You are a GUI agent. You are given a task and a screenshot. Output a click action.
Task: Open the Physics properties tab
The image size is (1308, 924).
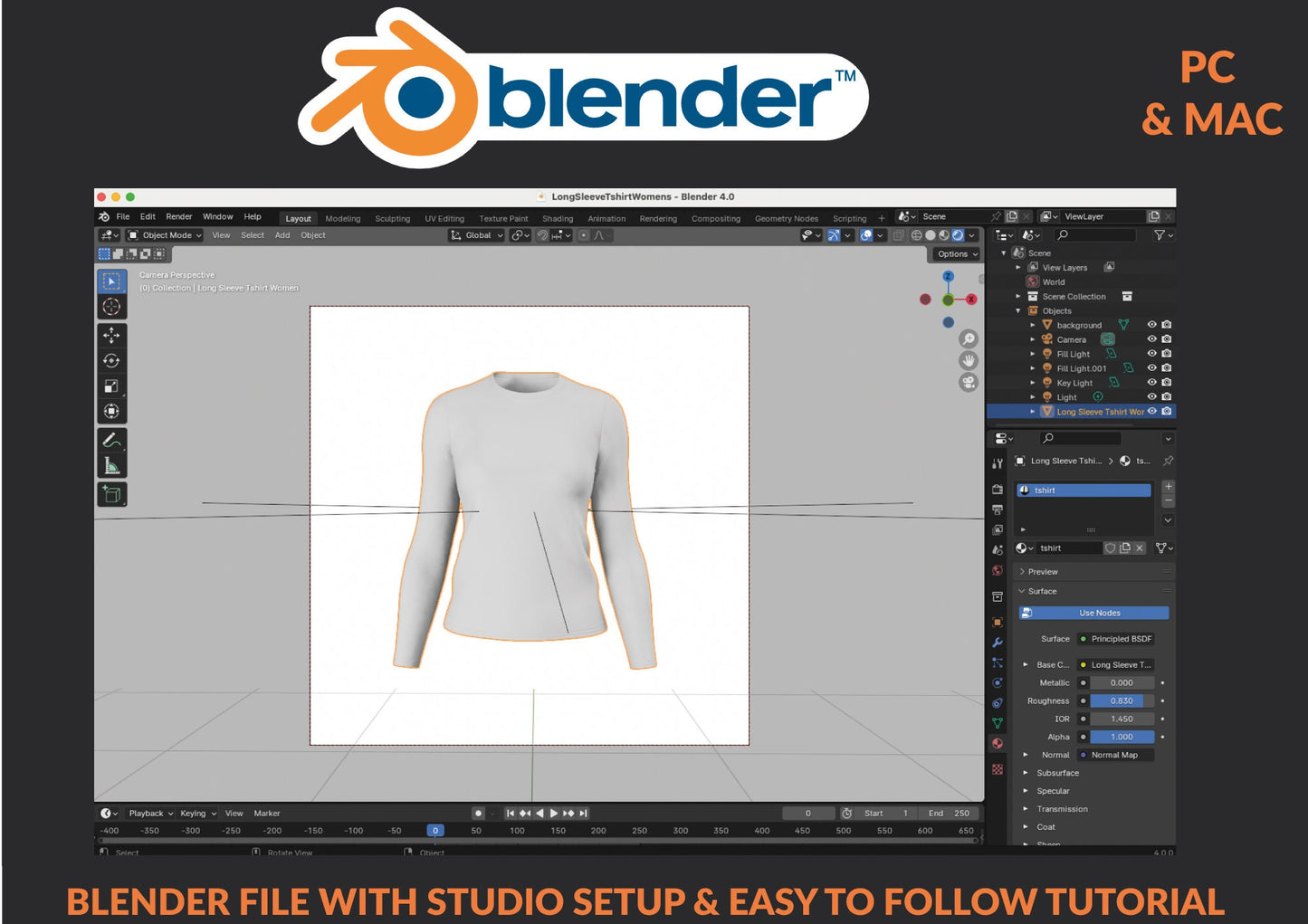tap(998, 683)
